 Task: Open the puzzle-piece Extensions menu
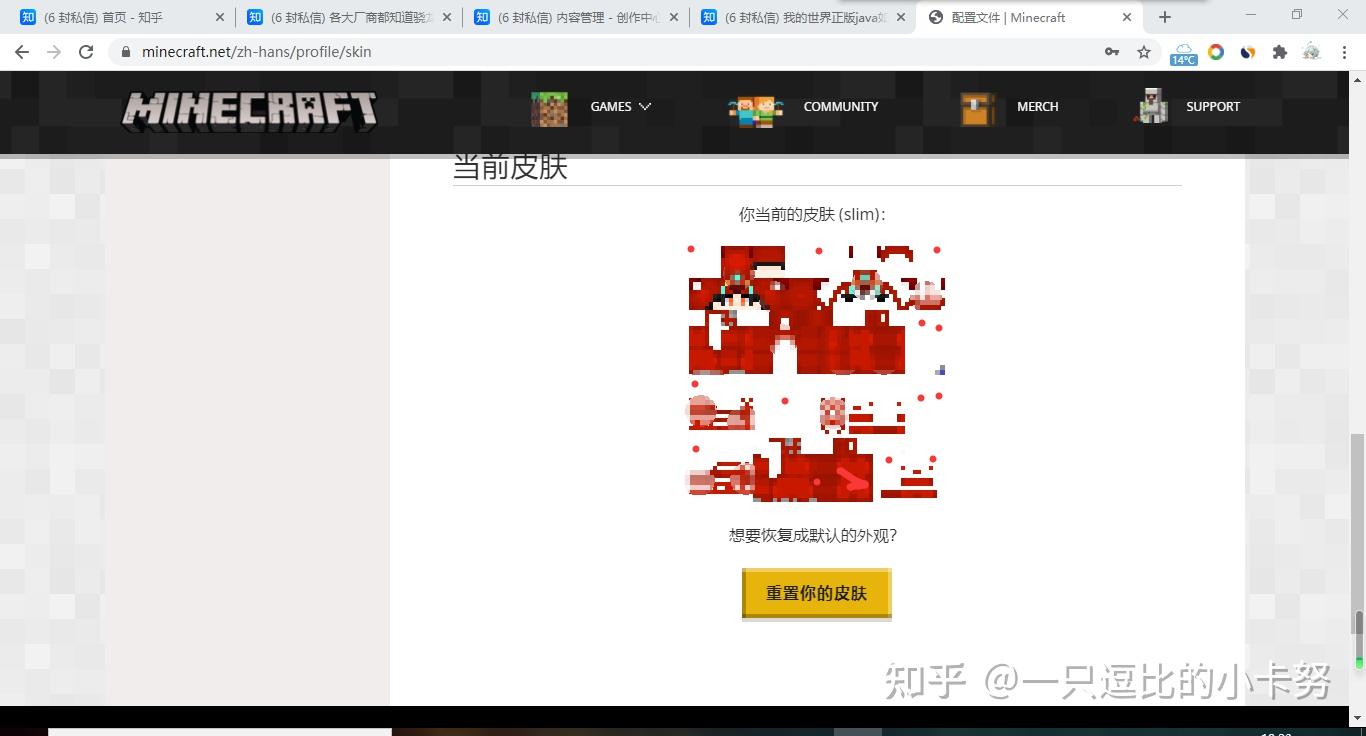point(1280,52)
